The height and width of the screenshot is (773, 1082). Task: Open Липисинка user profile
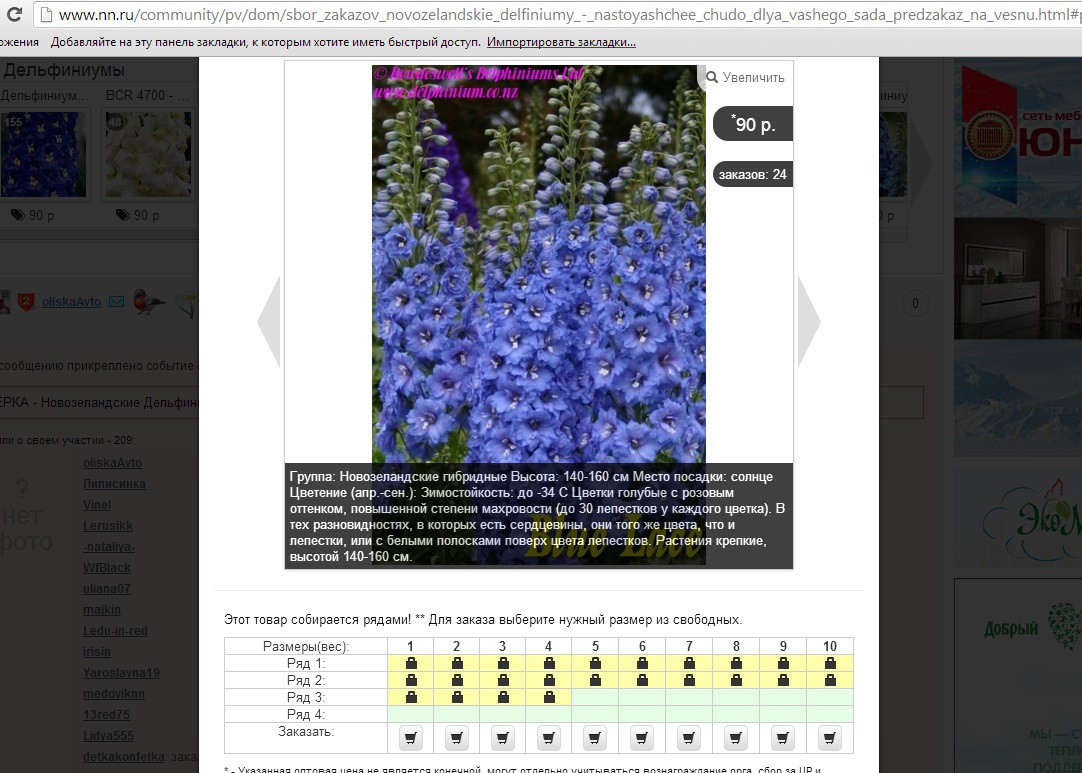click(x=114, y=484)
